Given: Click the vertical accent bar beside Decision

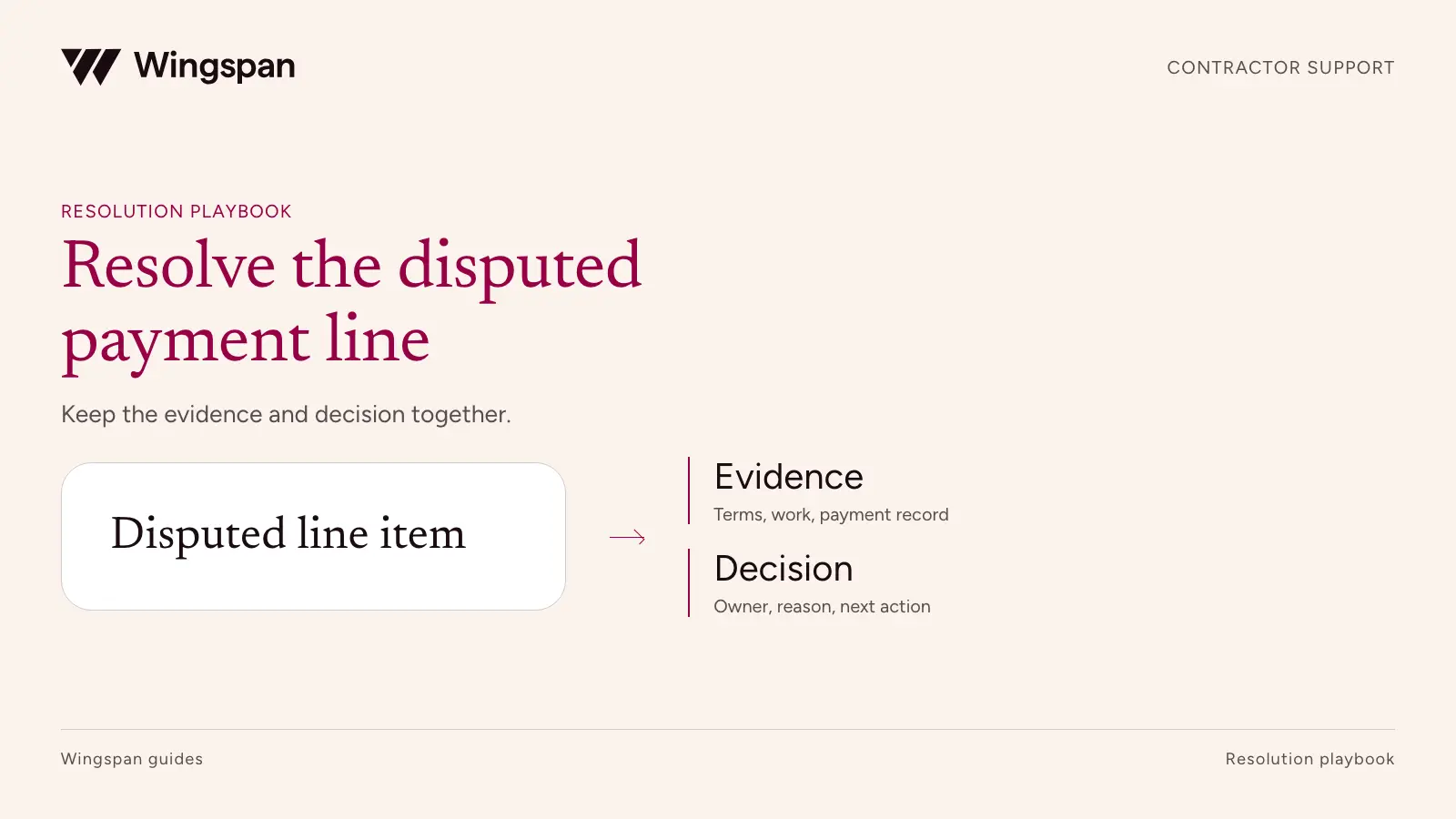Looking at the screenshot, I should coord(689,582).
